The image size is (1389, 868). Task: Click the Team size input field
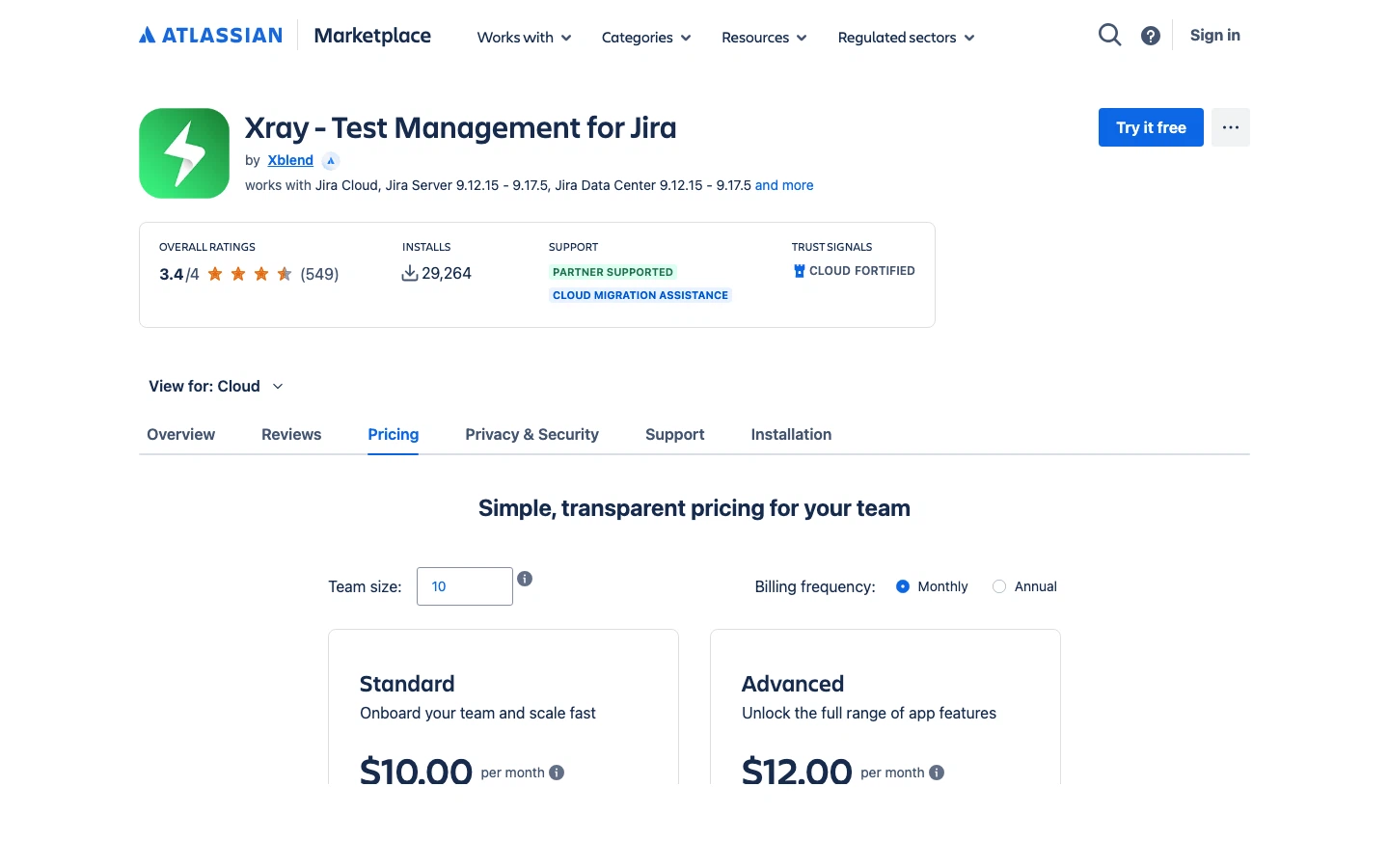(x=465, y=586)
